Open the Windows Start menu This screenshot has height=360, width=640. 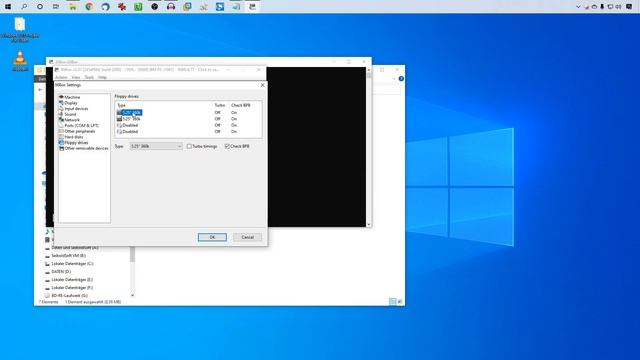coord(8,7)
